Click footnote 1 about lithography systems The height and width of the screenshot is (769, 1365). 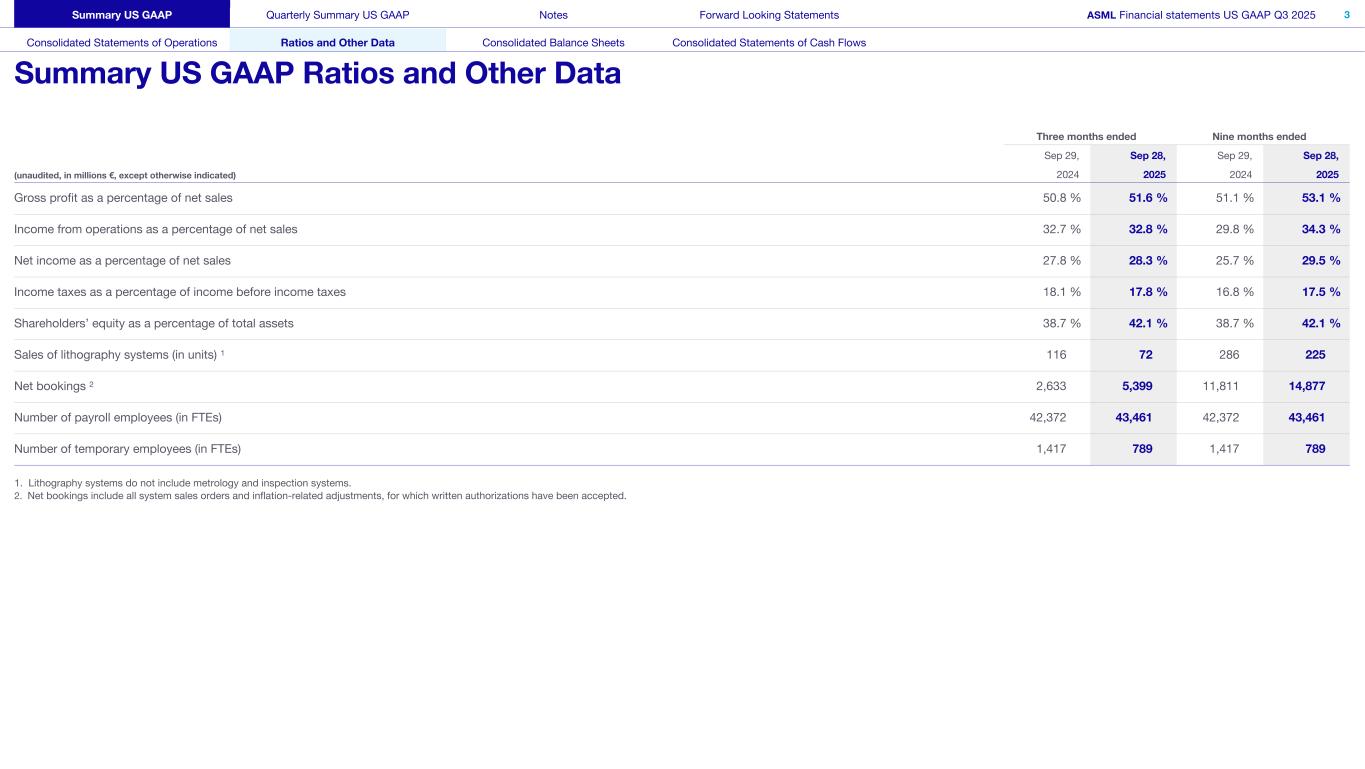183,483
